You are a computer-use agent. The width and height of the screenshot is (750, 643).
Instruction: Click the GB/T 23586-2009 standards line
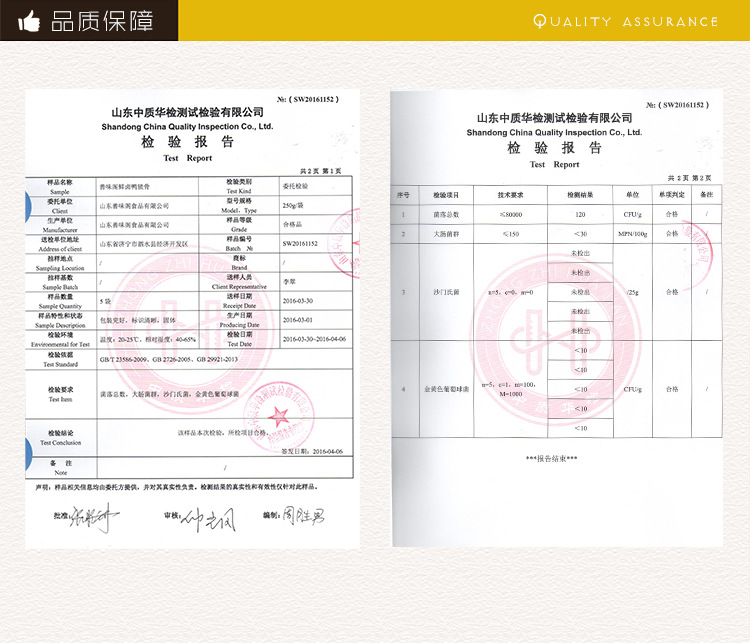coord(169,359)
